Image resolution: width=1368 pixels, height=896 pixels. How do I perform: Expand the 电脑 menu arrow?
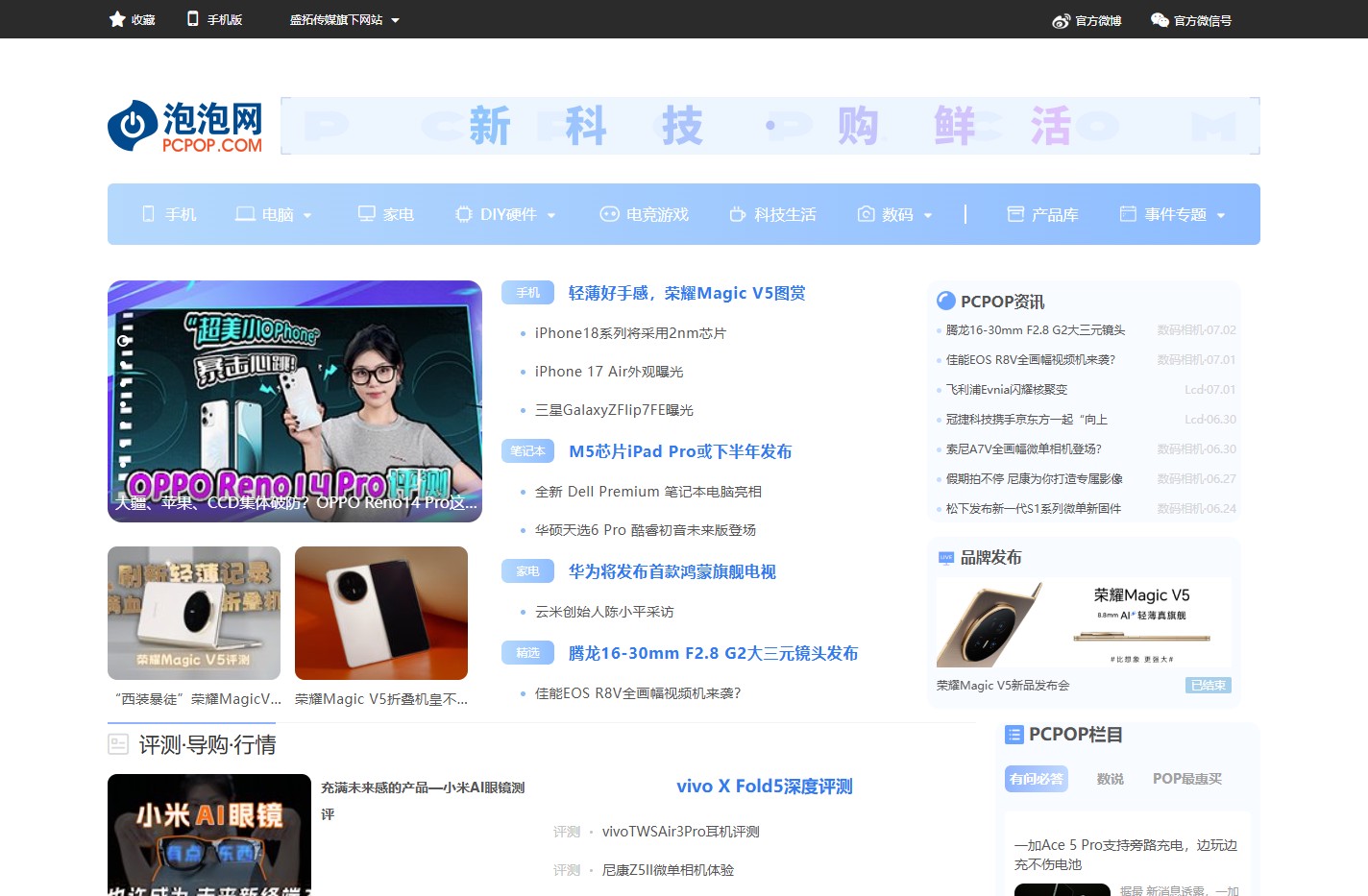click(x=307, y=215)
